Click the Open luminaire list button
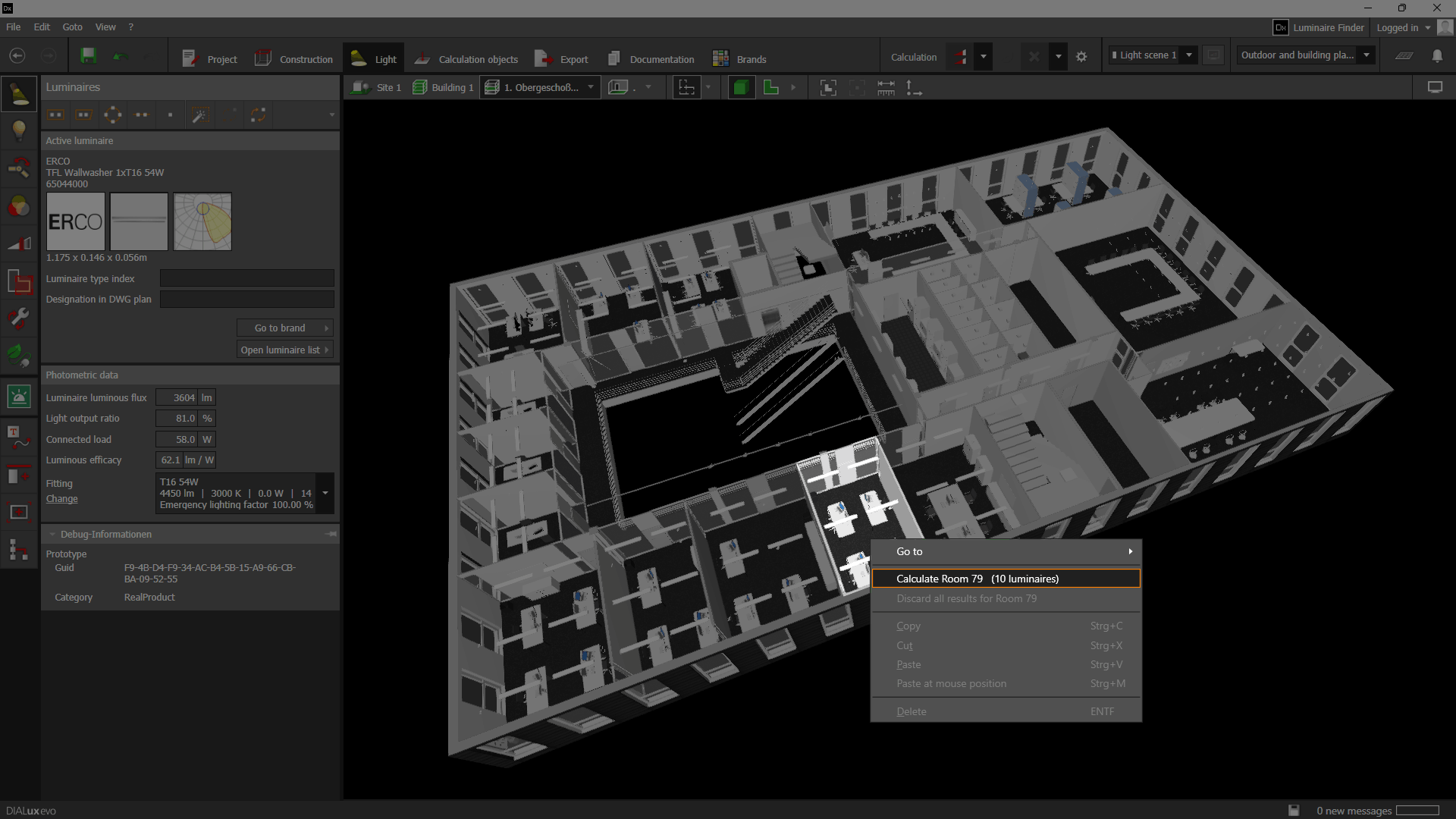Image resolution: width=1456 pixels, height=819 pixels. point(284,350)
